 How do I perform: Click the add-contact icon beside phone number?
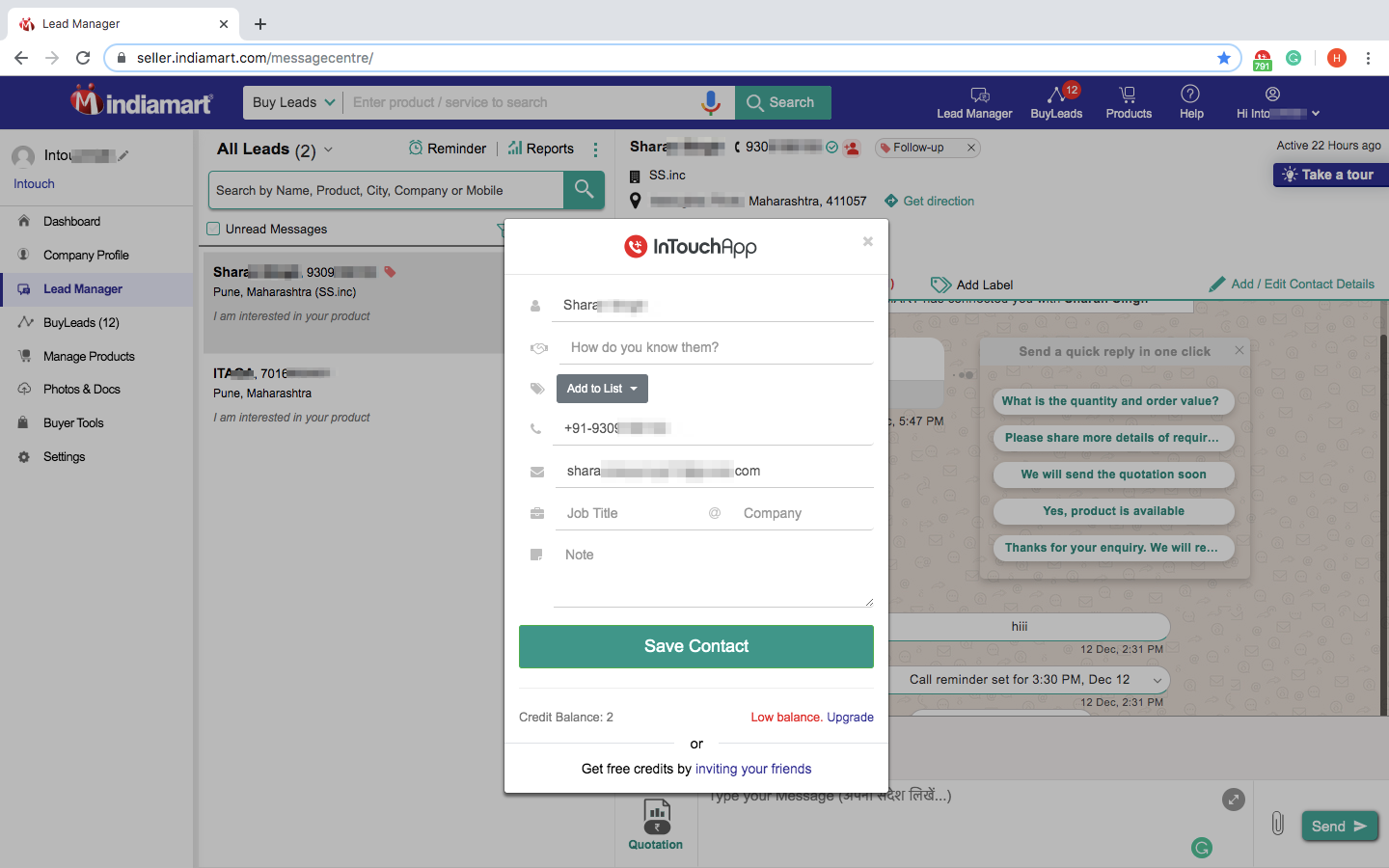click(852, 148)
